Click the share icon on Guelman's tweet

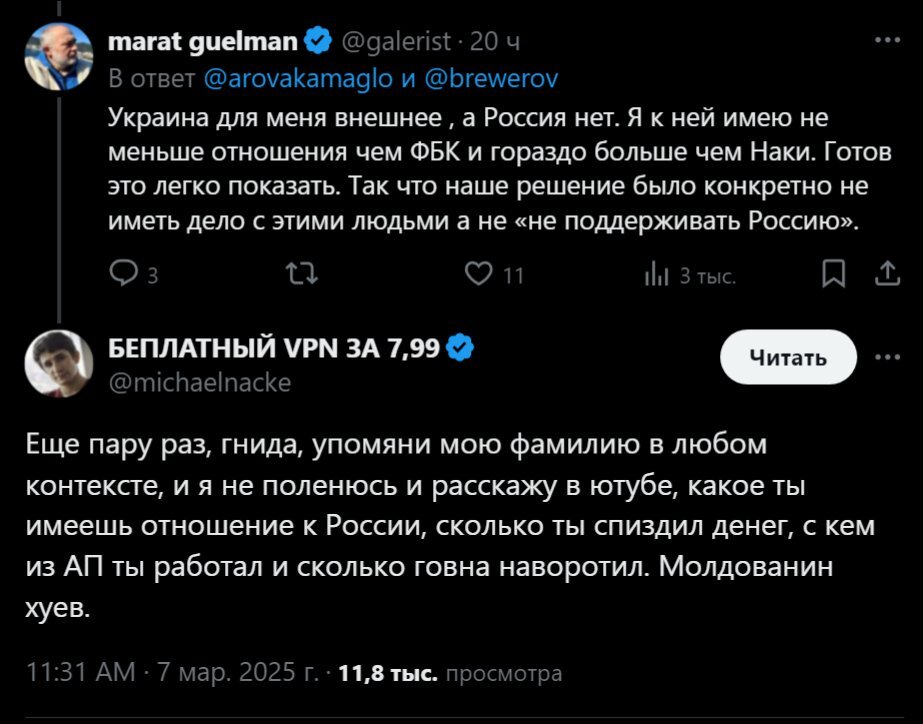886,273
